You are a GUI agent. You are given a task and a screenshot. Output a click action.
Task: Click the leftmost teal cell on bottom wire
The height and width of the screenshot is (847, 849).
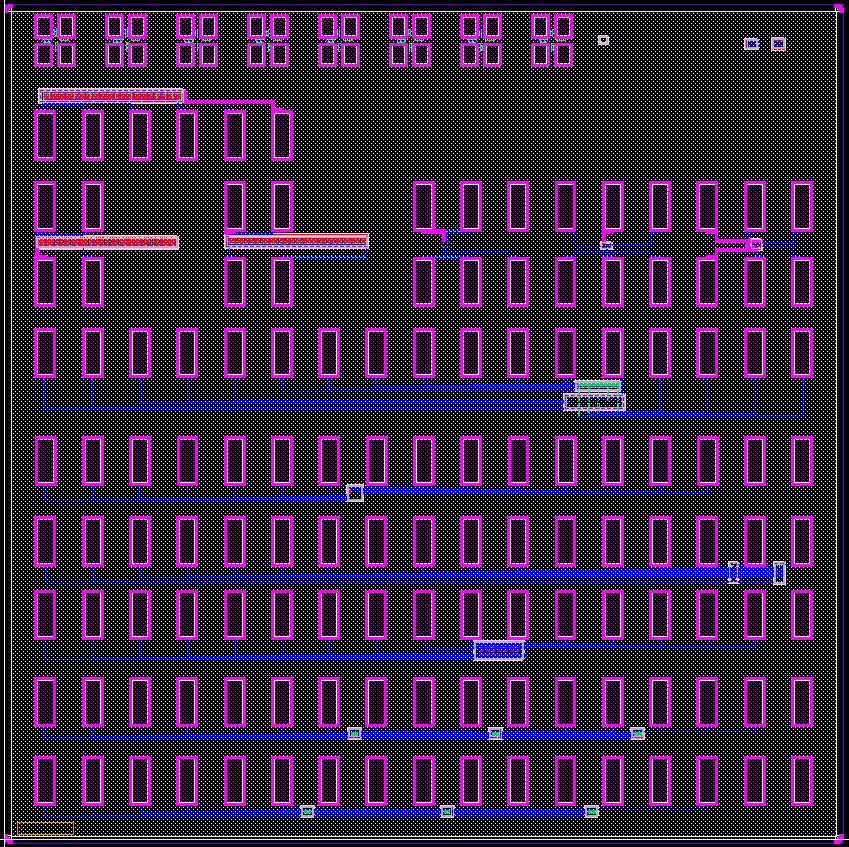tap(307, 811)
